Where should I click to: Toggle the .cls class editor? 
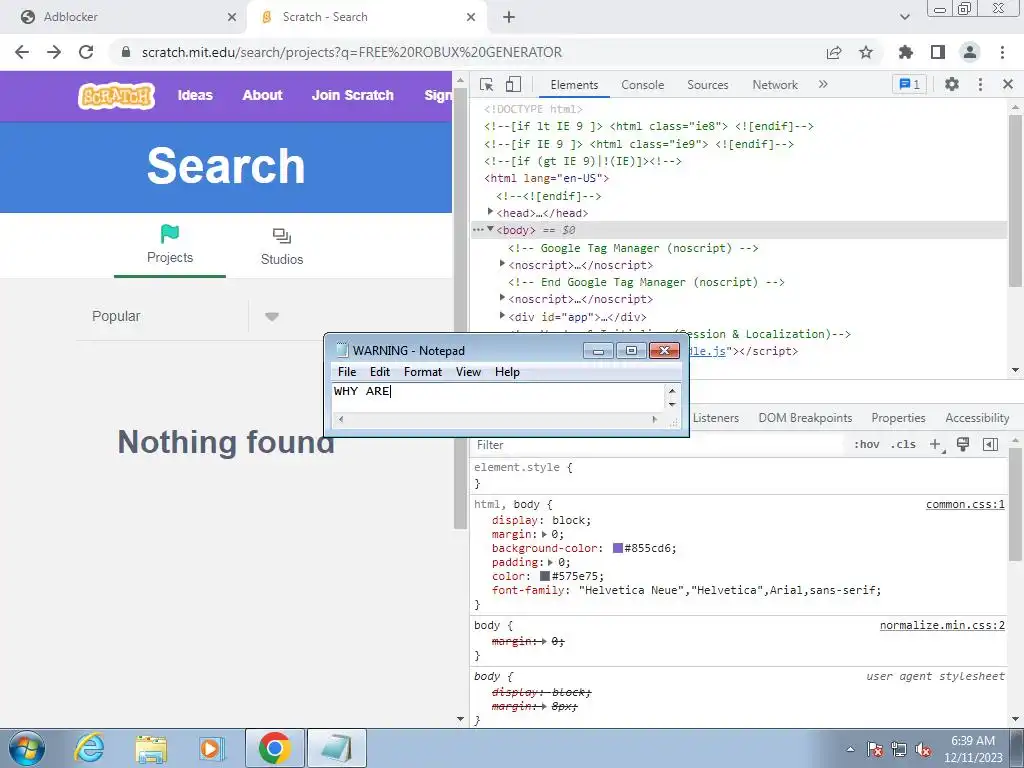[903, 445]
